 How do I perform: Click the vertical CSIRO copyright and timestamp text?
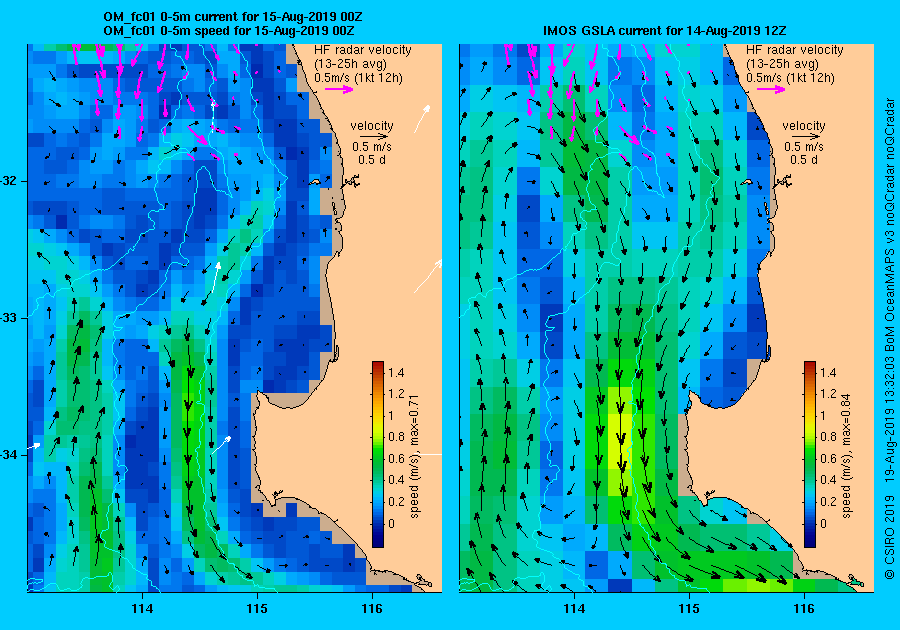889,339
